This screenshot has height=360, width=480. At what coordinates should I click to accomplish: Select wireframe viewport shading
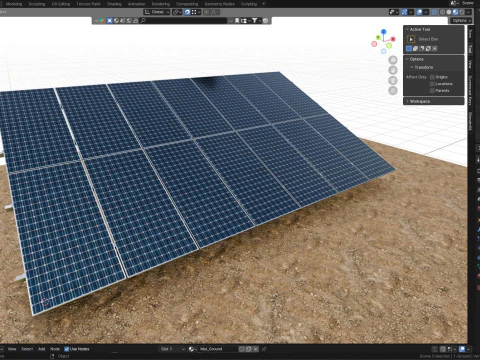coord(442,12)
